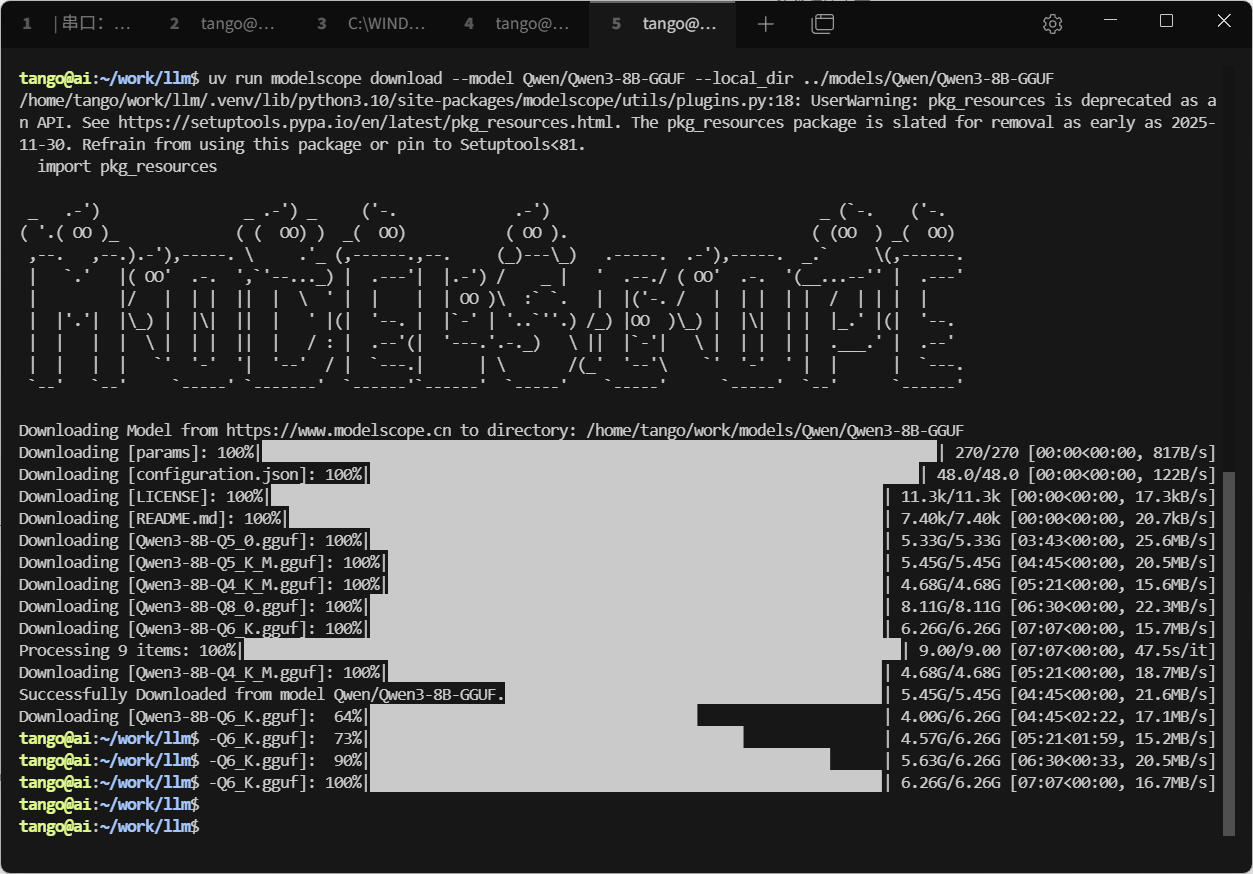
Task: Open a new terminal tab with plus button
Action: [766, 24]
